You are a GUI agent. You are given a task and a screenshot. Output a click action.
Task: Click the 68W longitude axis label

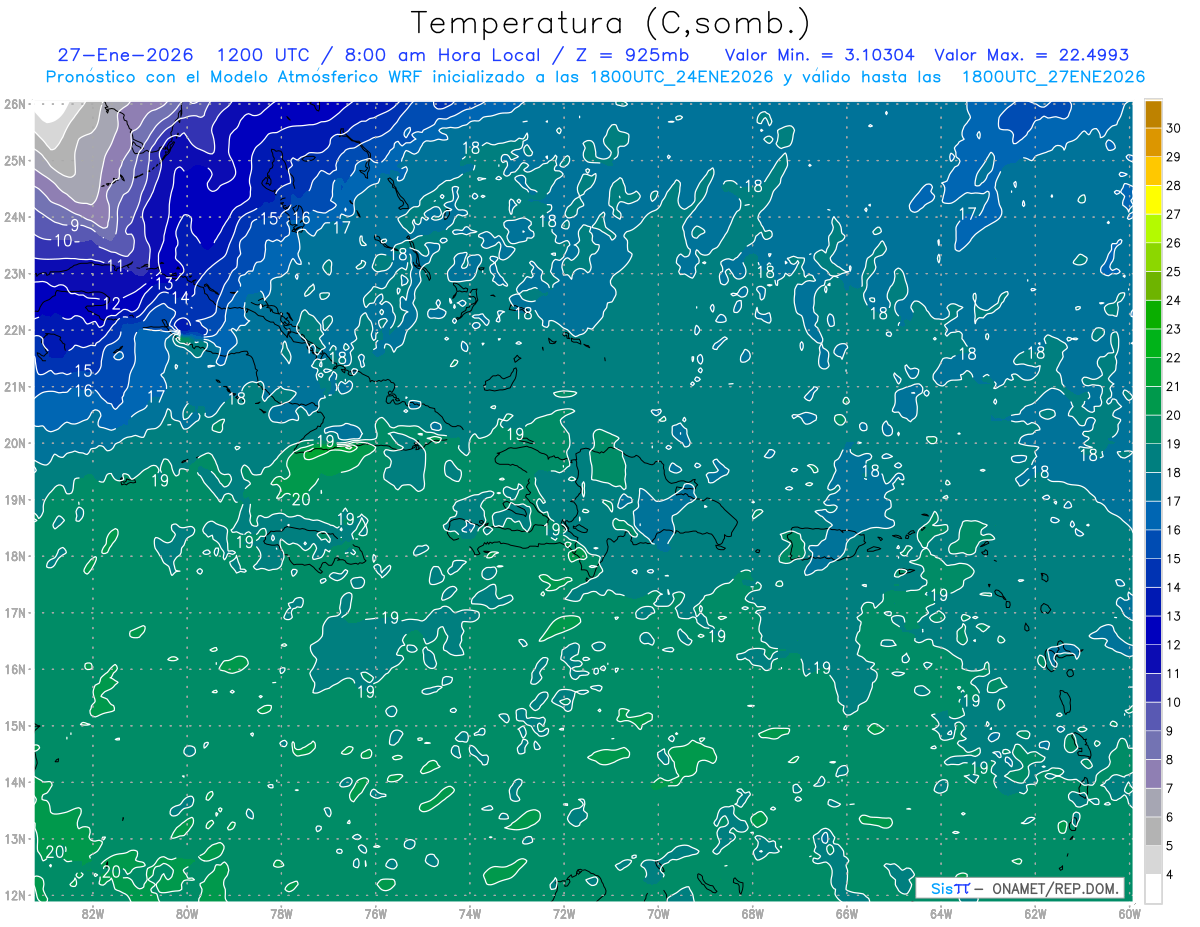click(752, 913)
